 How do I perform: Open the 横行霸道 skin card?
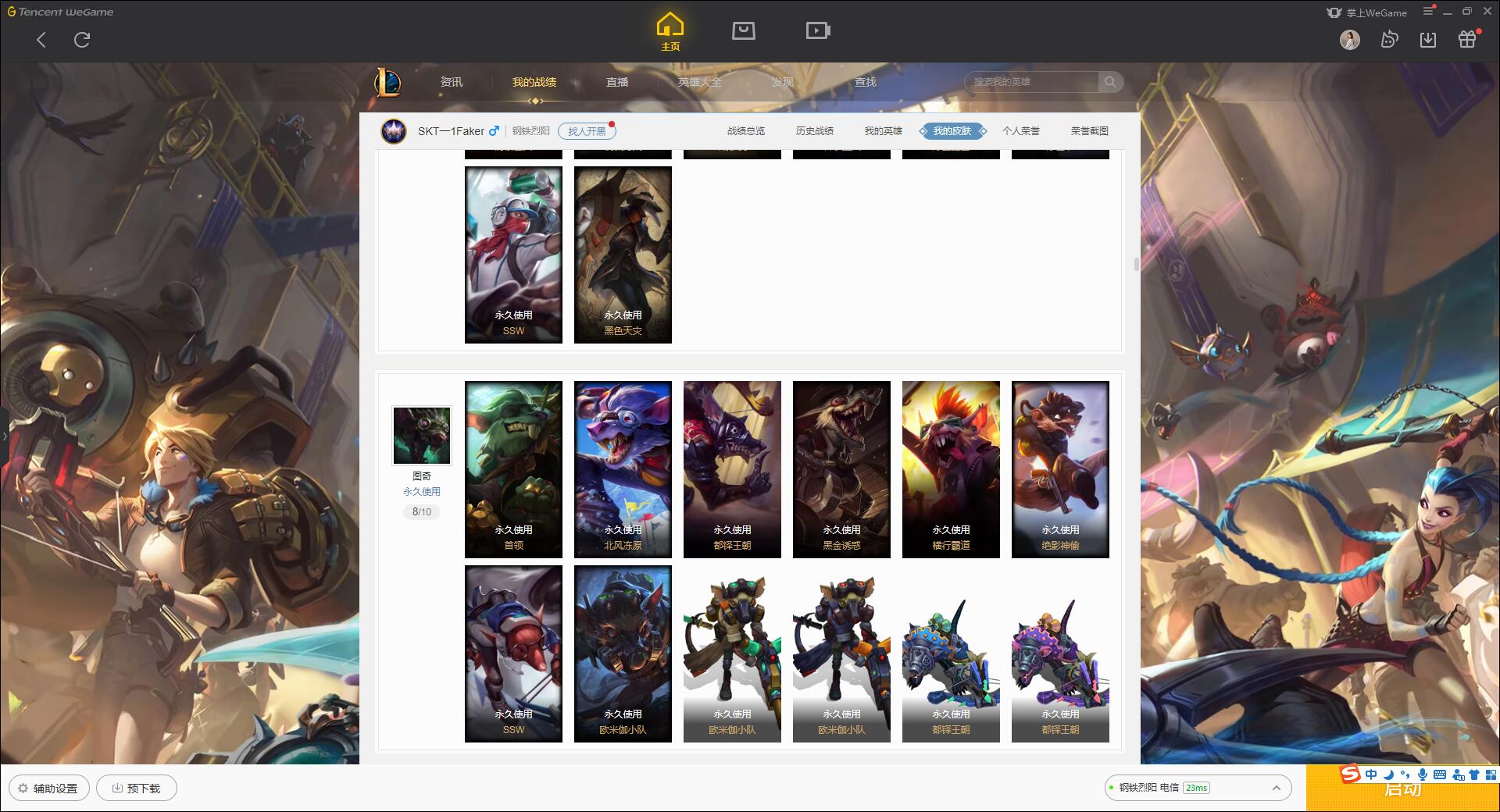[x=951, y=469]
